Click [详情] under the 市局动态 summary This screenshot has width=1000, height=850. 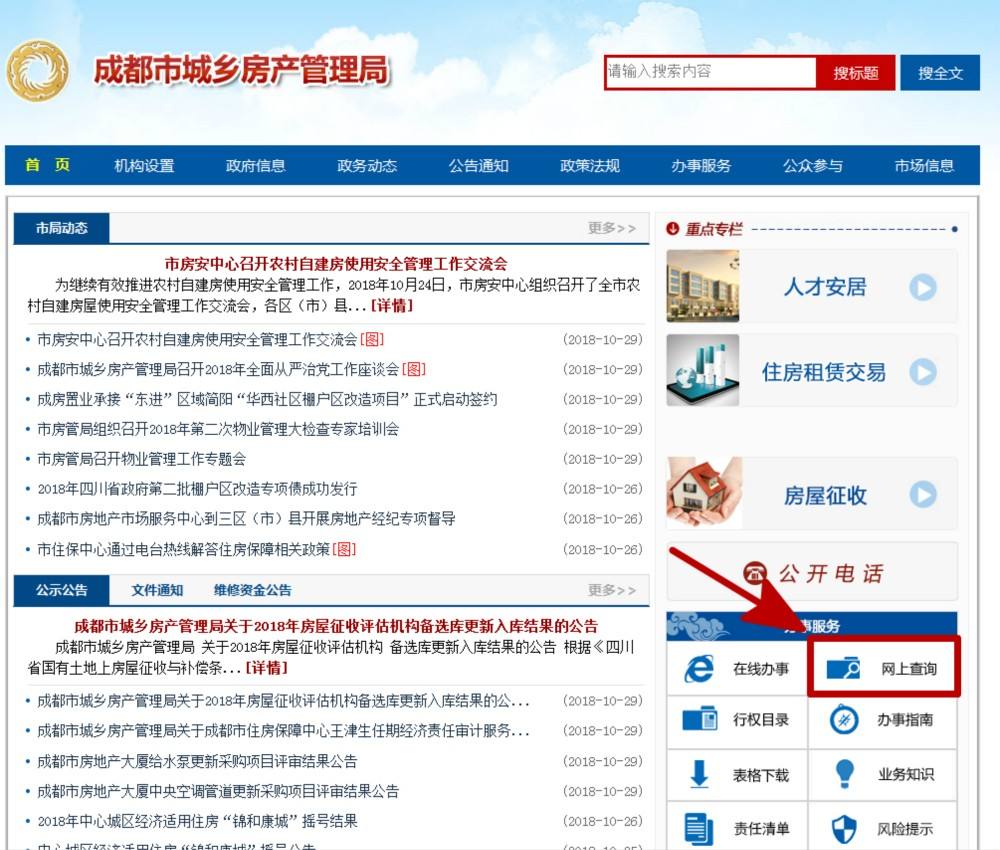point(392,305)
